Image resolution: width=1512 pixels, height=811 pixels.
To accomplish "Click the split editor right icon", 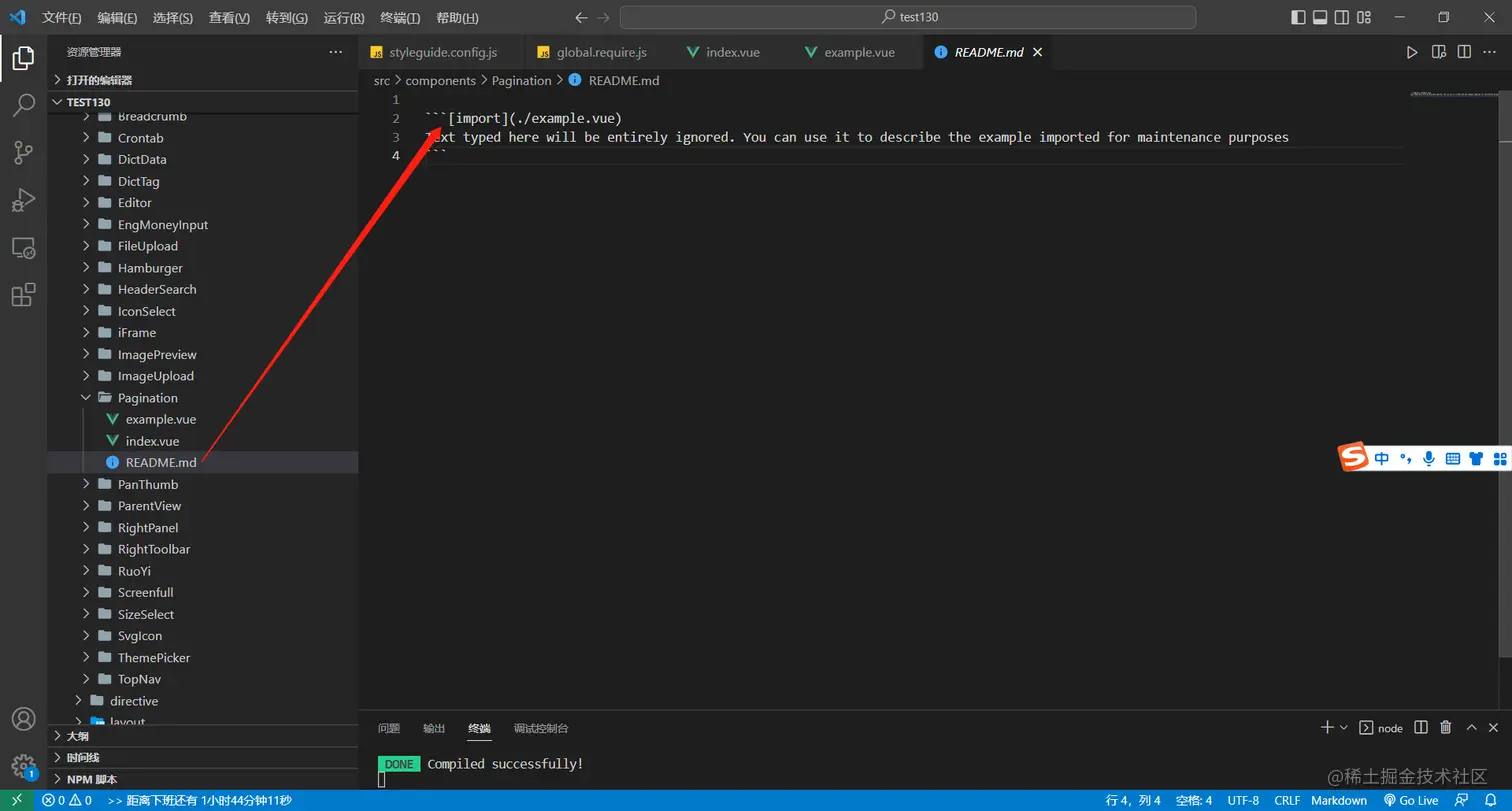I will 1464,52.
